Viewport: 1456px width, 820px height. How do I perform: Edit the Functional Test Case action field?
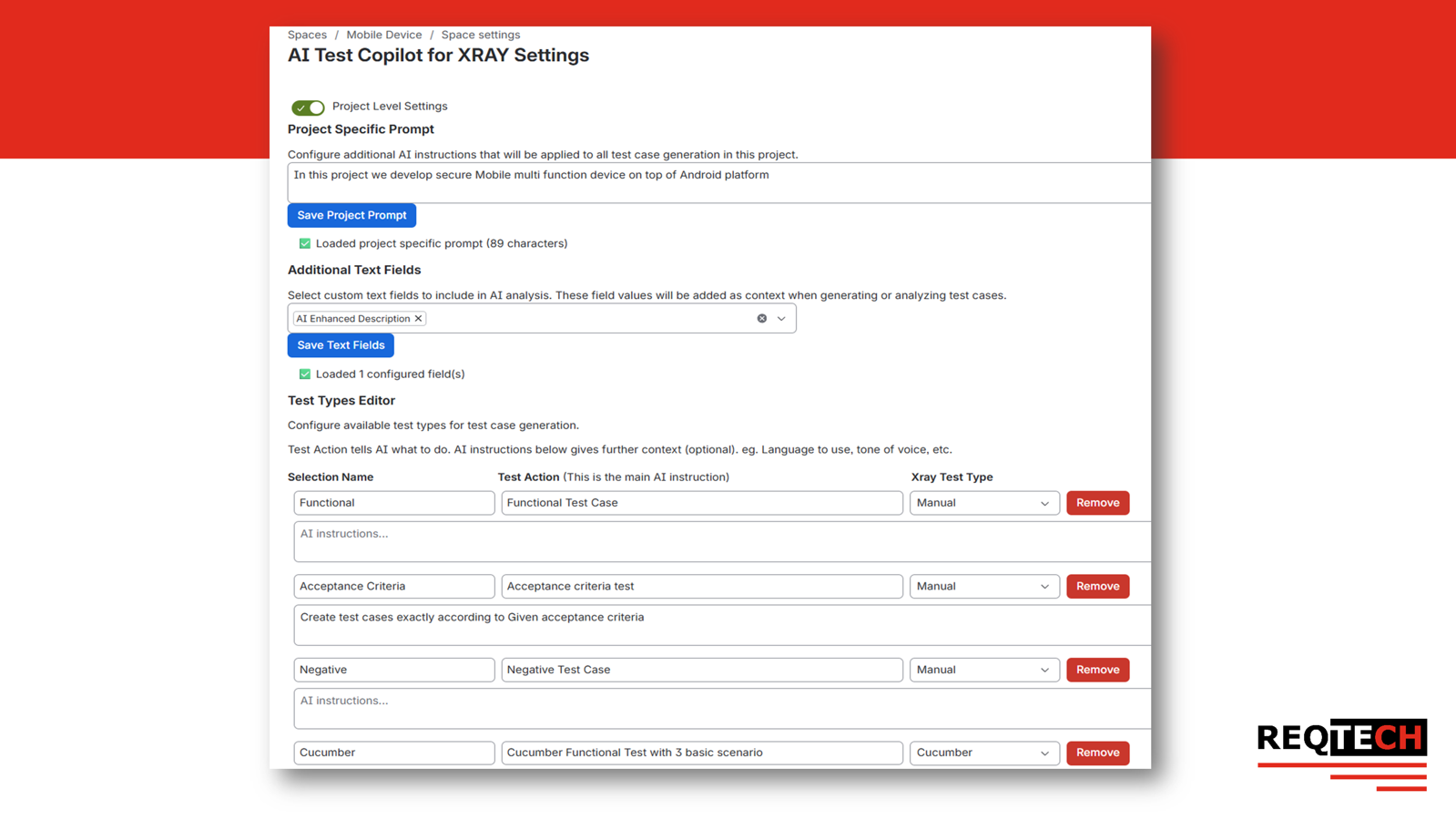[702, 503]
